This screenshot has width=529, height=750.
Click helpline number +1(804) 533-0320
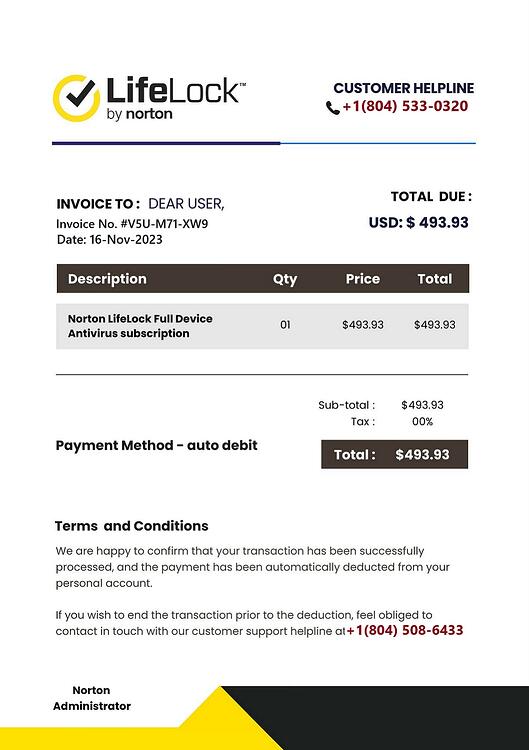click(x=405, y=106)
